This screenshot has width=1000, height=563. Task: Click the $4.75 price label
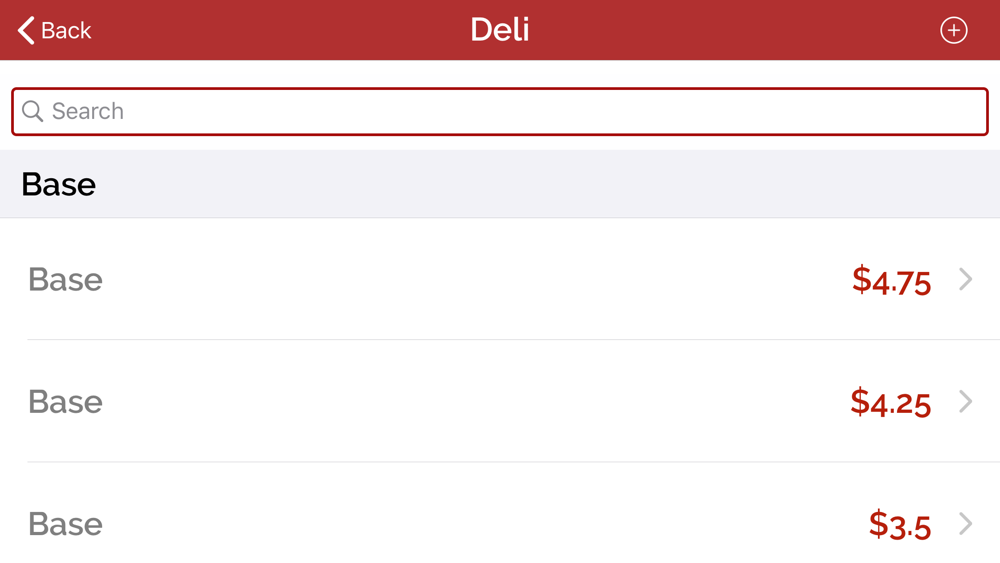coord(892,281)
